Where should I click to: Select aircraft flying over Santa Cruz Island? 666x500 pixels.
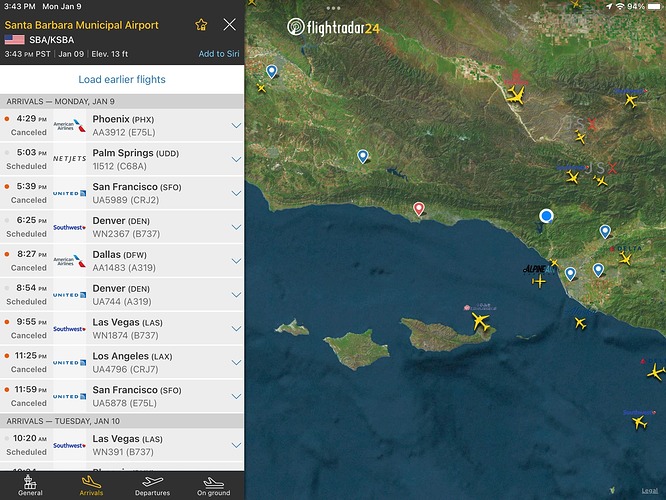pyautogui.click(x=481, y=321)
